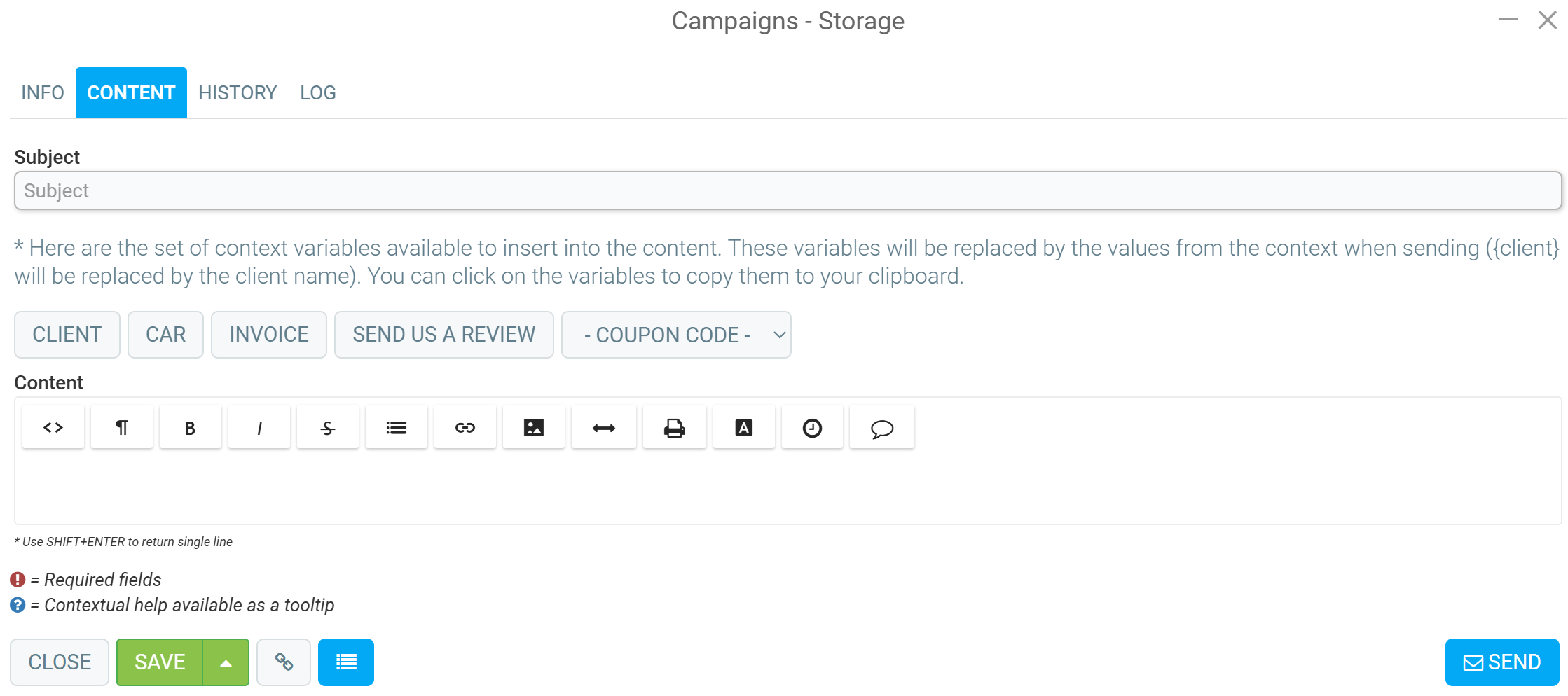Send the campaign with Send button
The image size is (1568, 696).
click(x=1502, y=662)
